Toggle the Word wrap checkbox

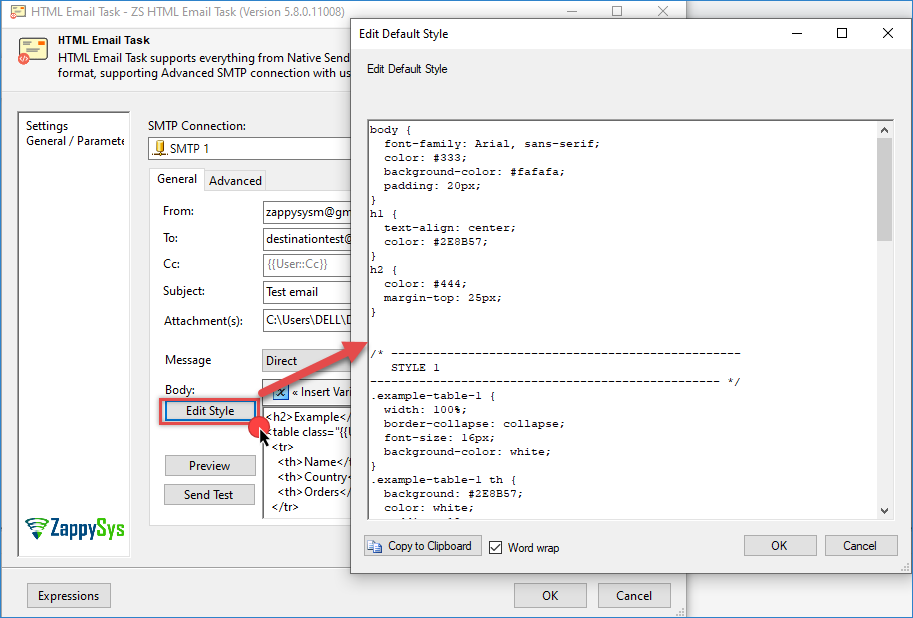[x=496, y=547]
